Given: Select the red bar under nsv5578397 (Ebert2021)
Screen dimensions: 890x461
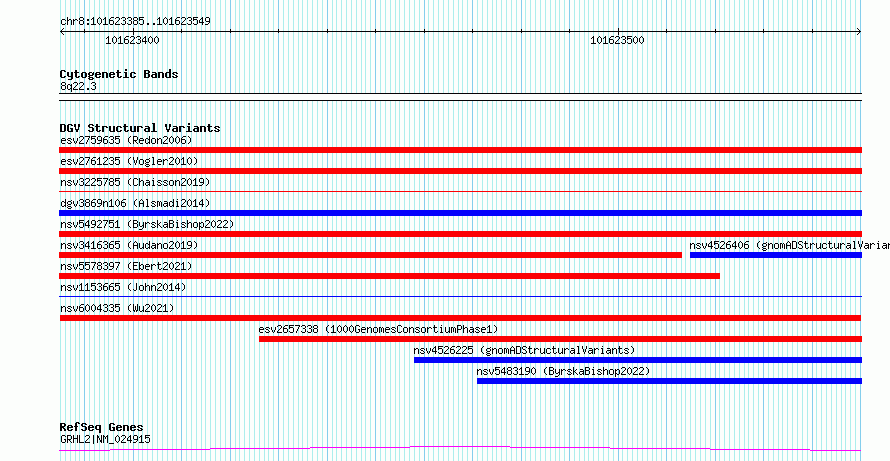Looking at the screenshot, I should [389, 276].
